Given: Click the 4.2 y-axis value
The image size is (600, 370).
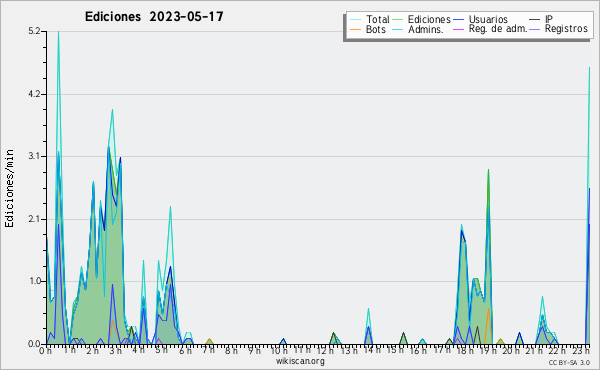Looking at the screenshot, I should (34, 94).
